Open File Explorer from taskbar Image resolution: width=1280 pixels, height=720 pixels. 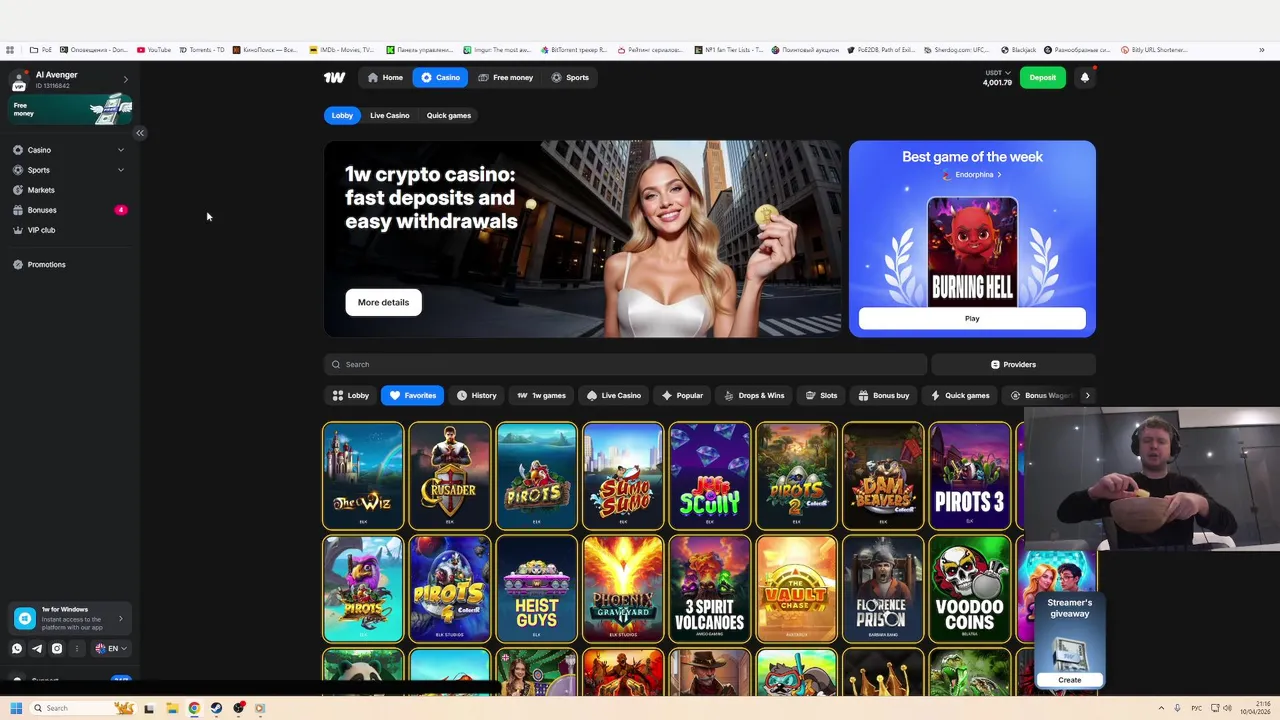click(x=172, y=708)
